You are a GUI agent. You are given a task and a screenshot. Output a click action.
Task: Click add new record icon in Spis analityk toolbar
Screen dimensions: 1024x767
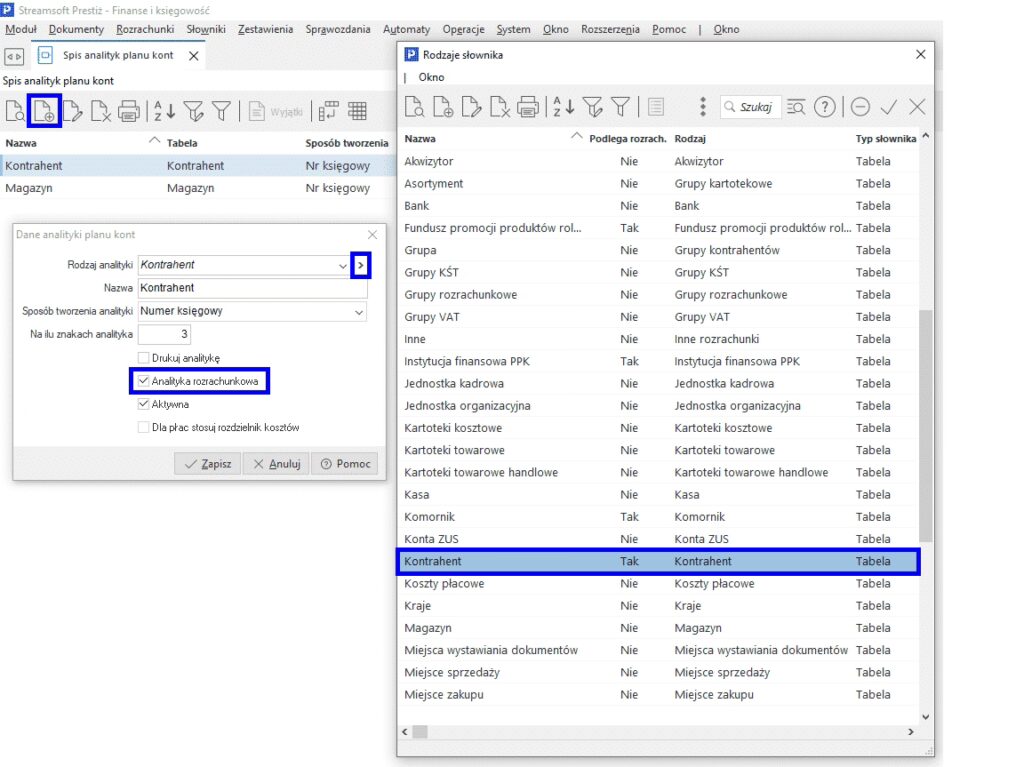pos(44,111)
